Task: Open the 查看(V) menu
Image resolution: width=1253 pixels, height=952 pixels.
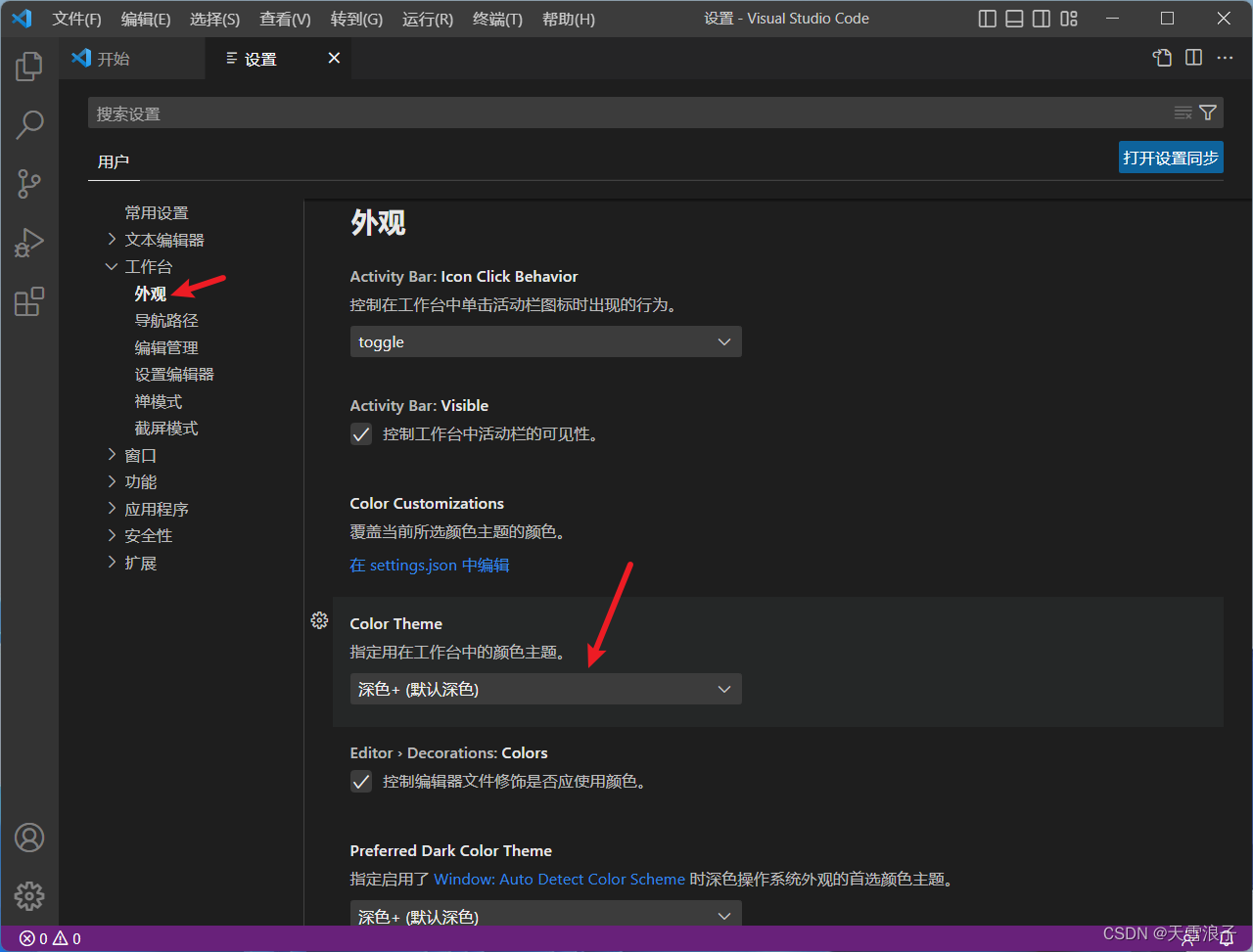Action: pyautogui.click(x=285, y=20)
